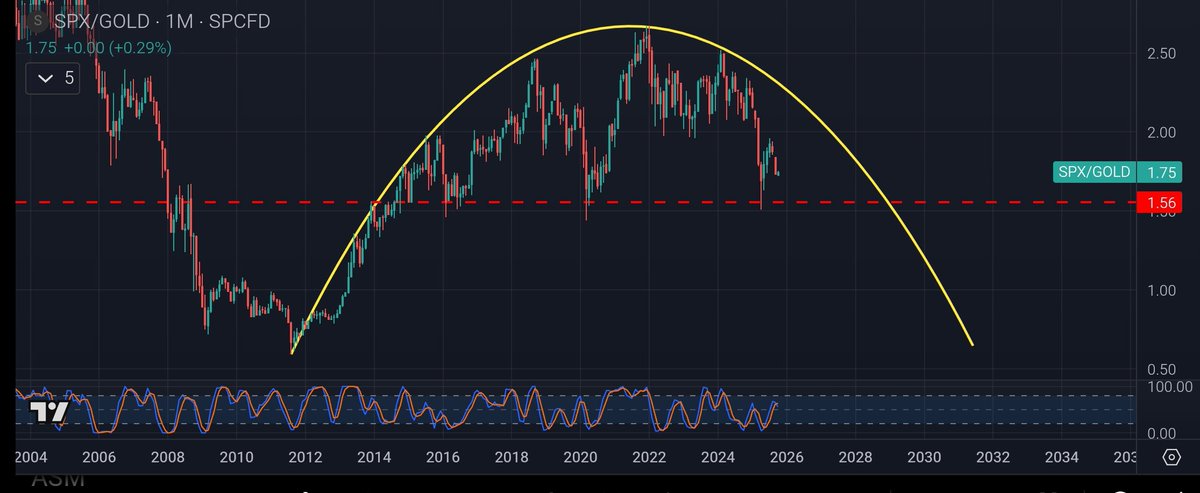Click the 1.00 price axis label
Screen dimensions: 1200x493
click(1160, 291)
